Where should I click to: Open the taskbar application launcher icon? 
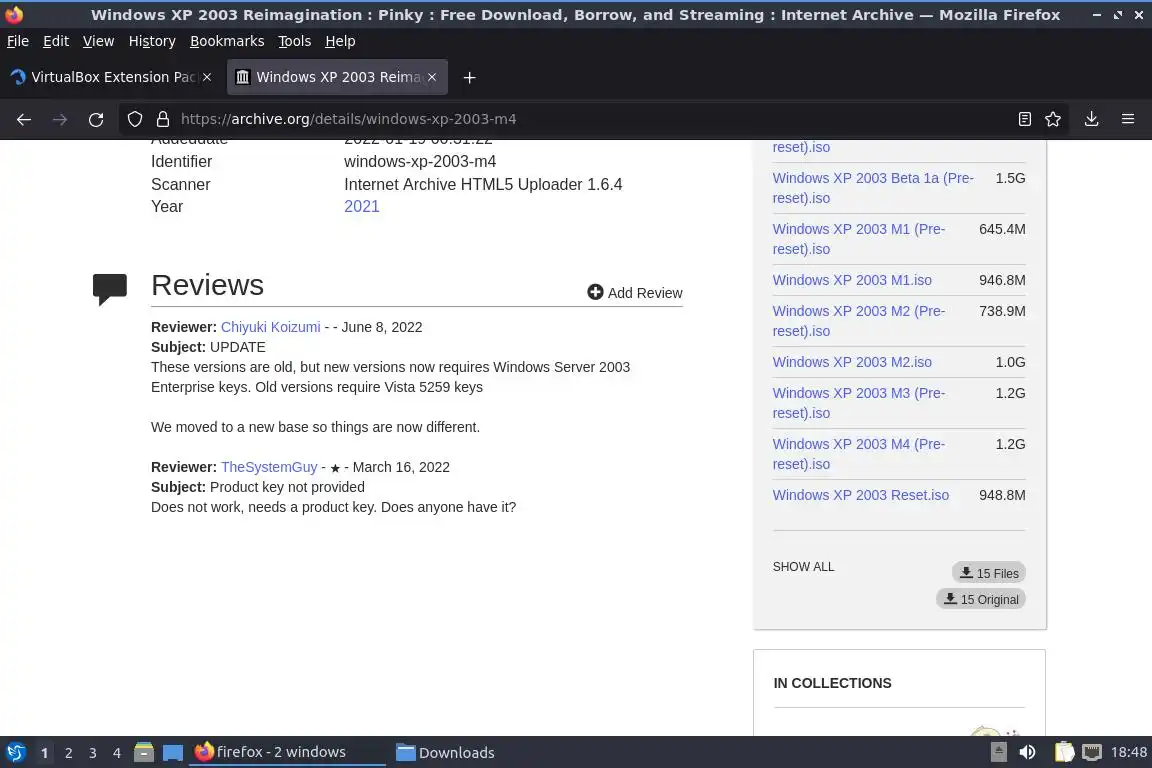15,752
